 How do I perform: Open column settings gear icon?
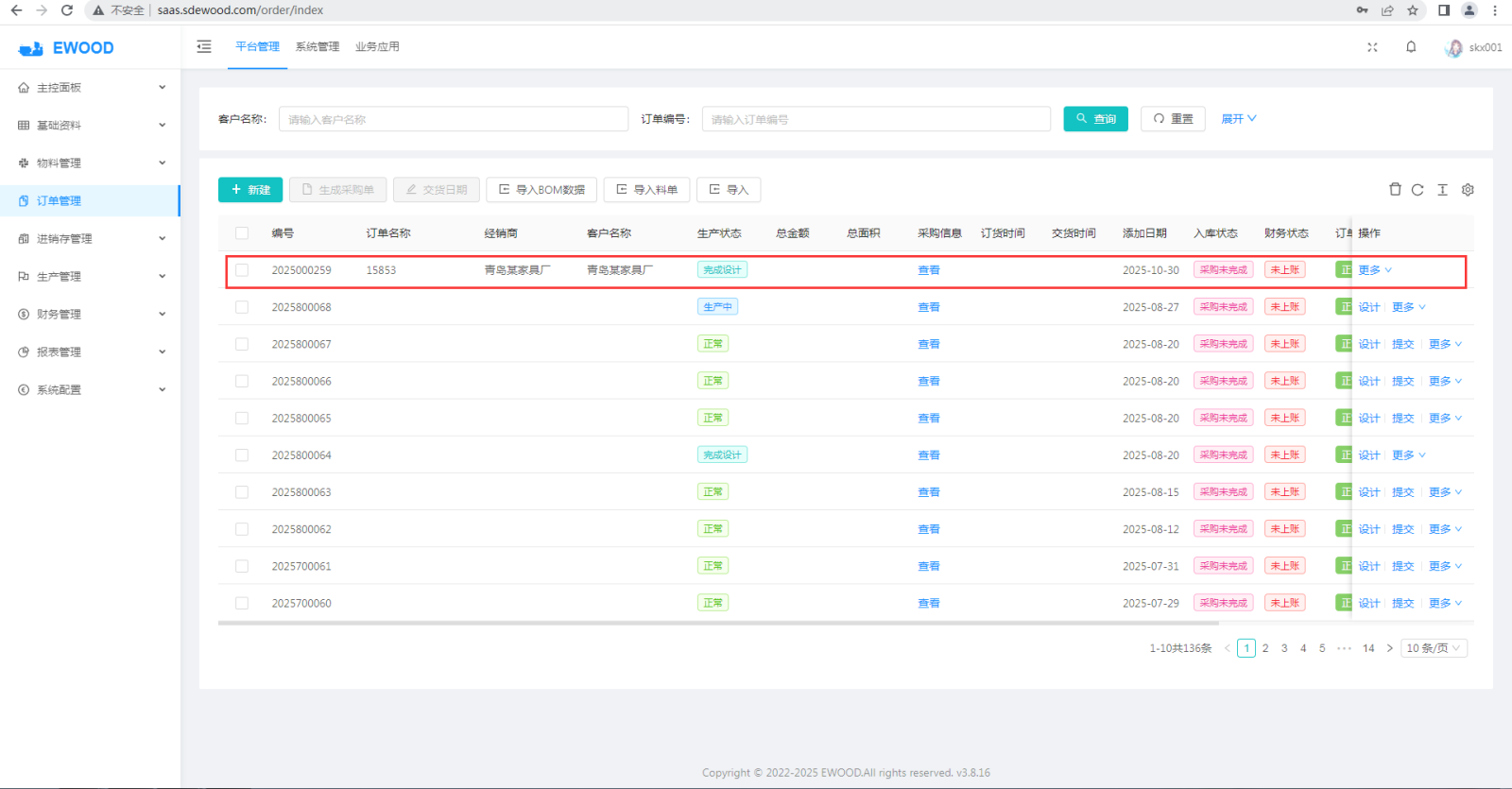click(x=1468, y=190)
